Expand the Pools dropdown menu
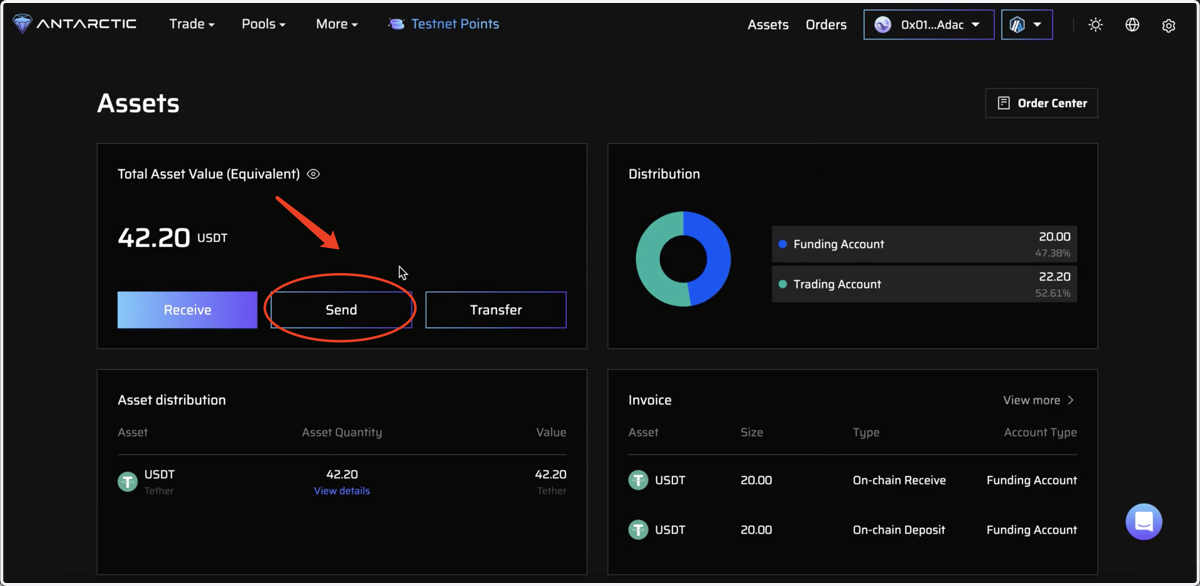 tap(264, 24)
